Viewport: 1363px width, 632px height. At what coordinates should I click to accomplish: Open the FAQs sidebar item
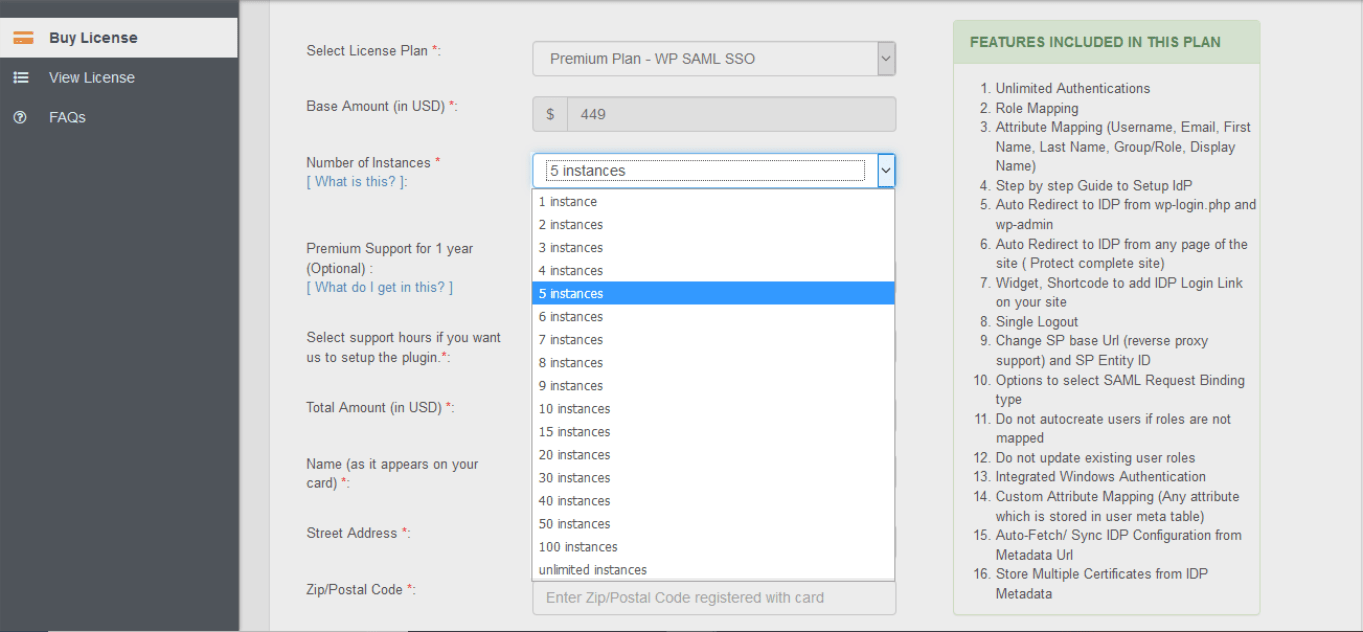point(119,117)
